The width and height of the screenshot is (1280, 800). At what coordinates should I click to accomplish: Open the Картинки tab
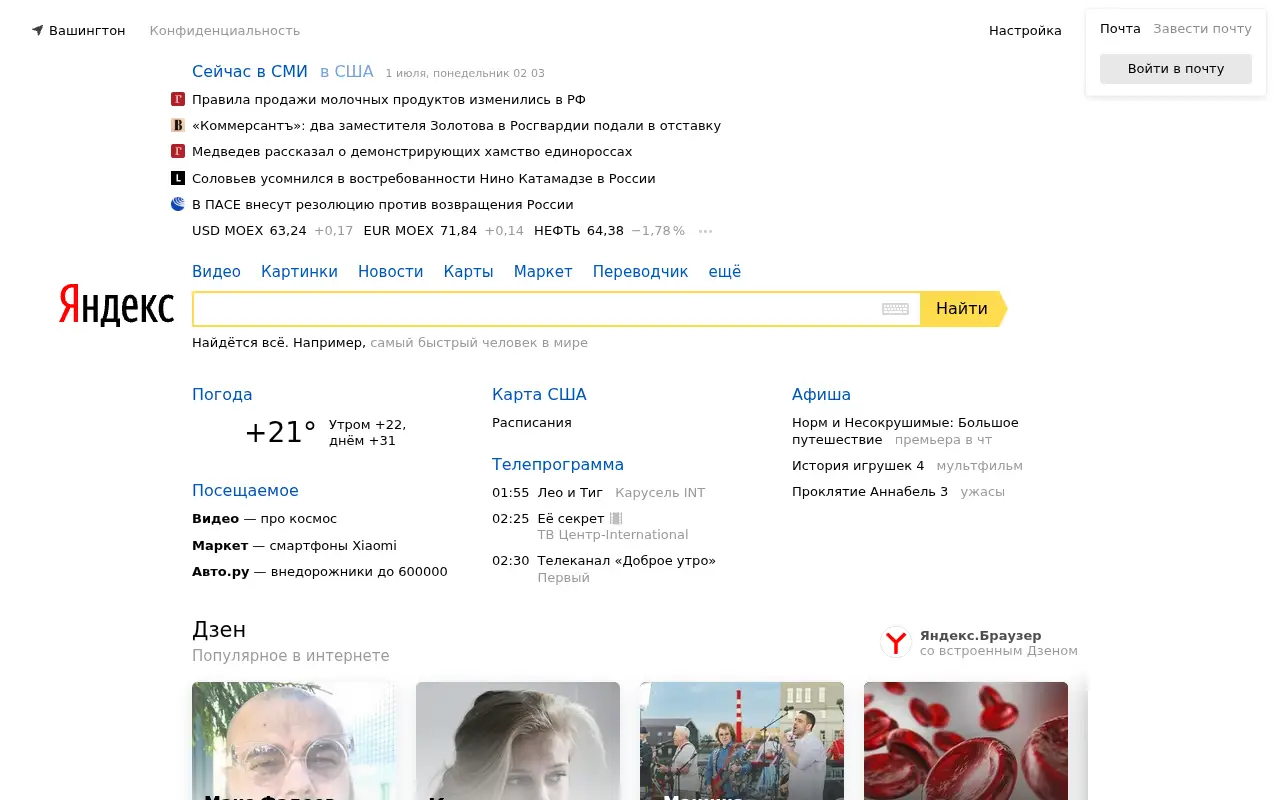coord(299,271)
